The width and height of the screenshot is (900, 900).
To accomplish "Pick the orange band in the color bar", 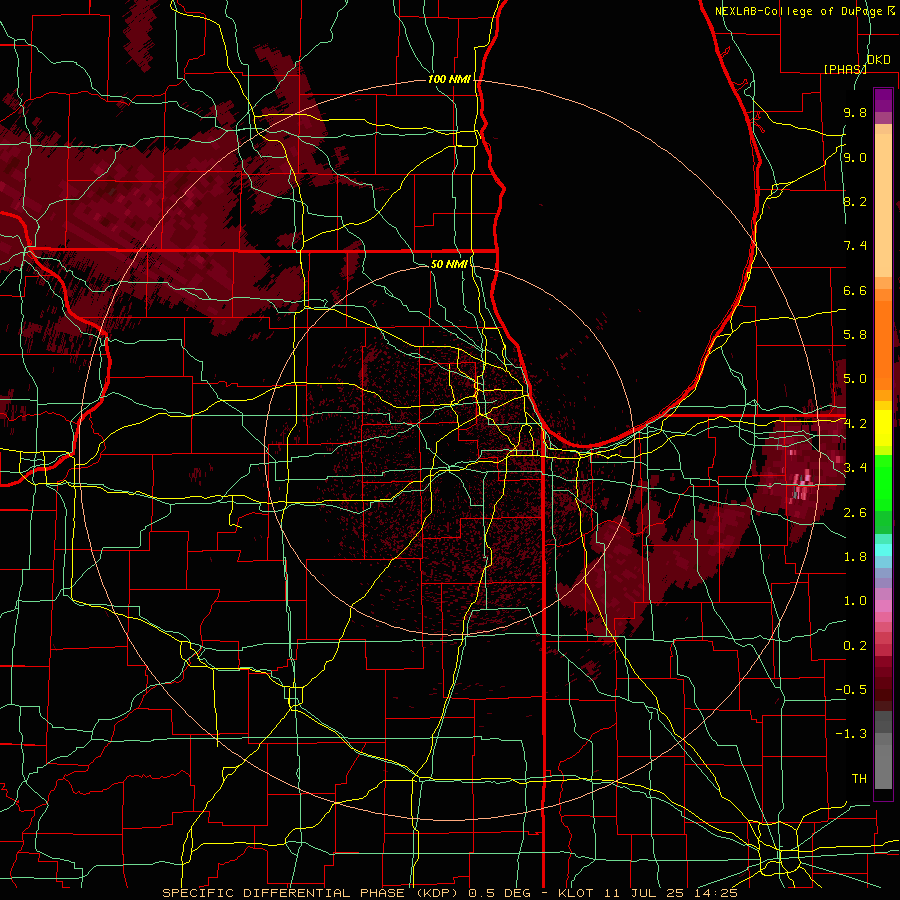I will (883, 344).
